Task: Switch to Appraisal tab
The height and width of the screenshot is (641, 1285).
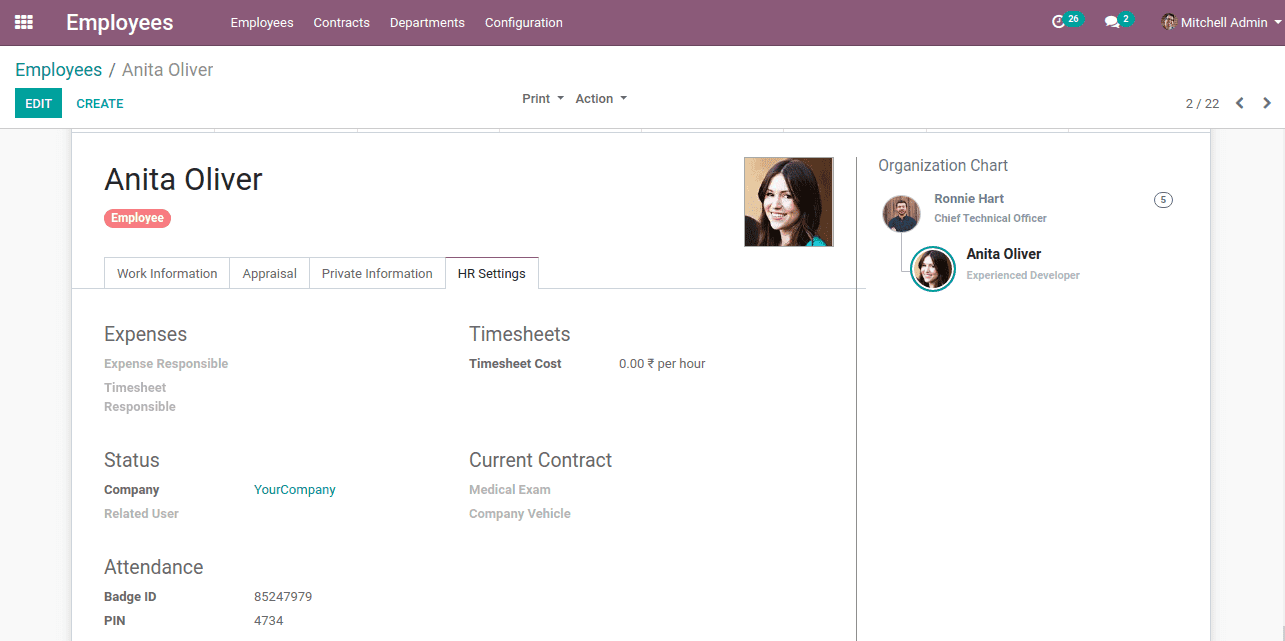Action: 269,274
